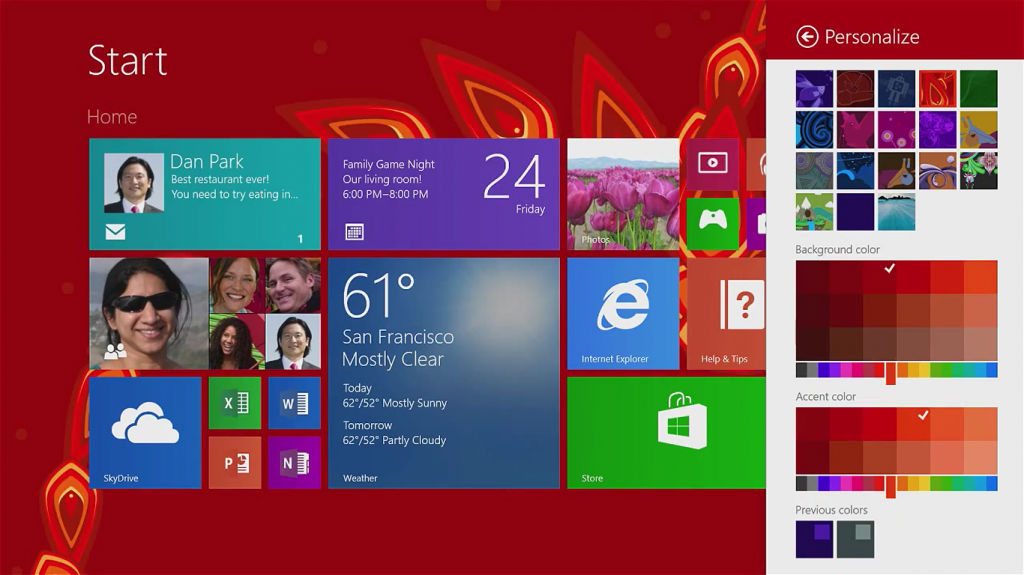Open the San Francisco Weather tile

(443, 373)
